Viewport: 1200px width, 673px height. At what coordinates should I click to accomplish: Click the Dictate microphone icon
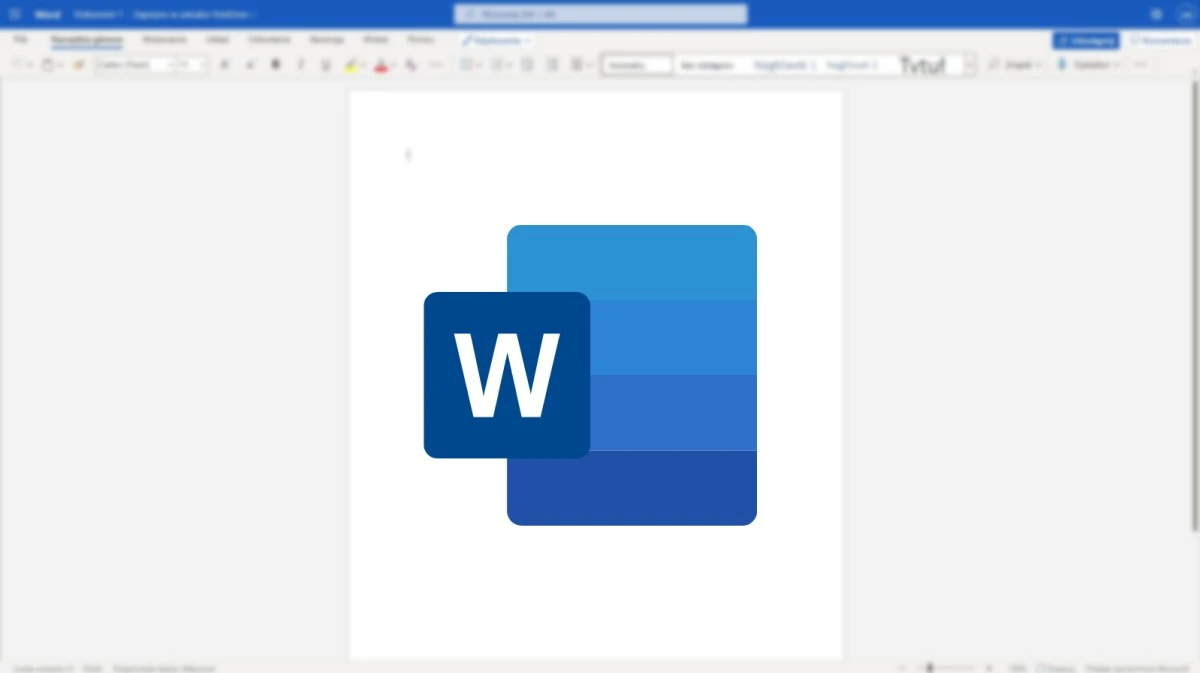click(x=1062, y=65)
